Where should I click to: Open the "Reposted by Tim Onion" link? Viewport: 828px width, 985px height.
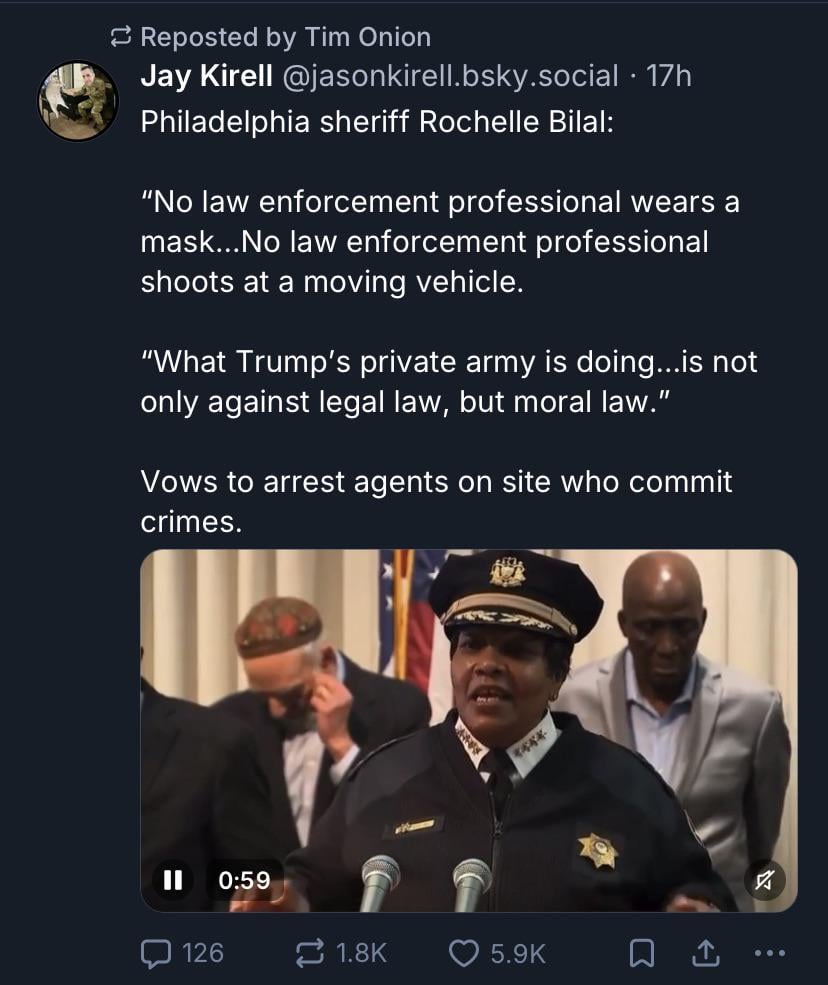pos(285,38)
